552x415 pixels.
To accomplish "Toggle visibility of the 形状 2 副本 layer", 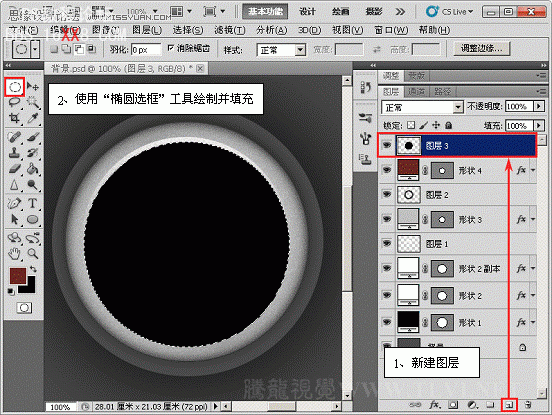I will pyautogui.click(x=387, y=268).
